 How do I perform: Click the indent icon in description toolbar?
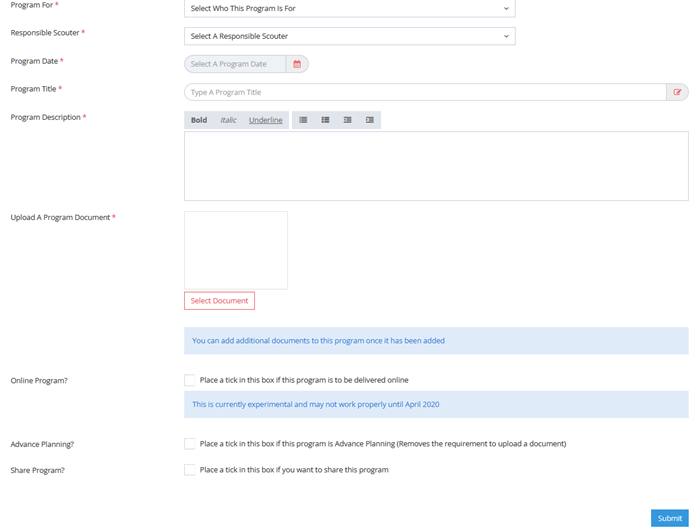tap(369, 120)
